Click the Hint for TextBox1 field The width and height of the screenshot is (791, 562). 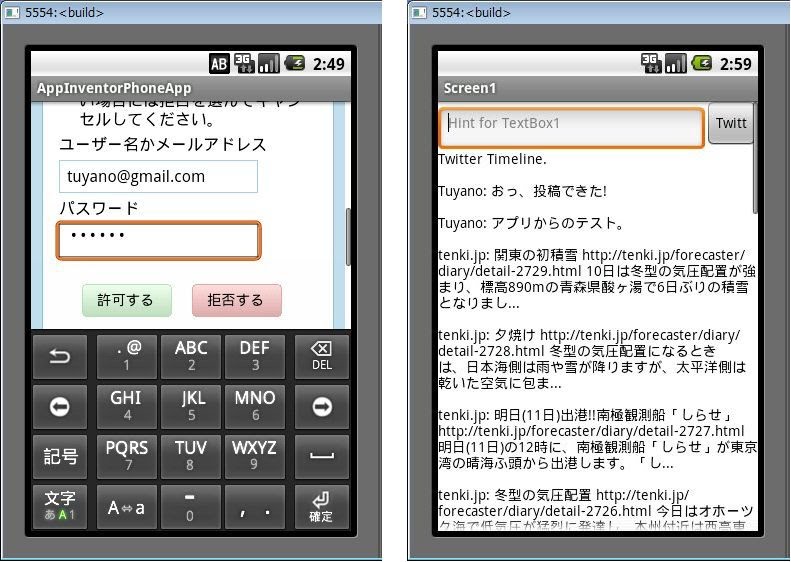(571, 127)
